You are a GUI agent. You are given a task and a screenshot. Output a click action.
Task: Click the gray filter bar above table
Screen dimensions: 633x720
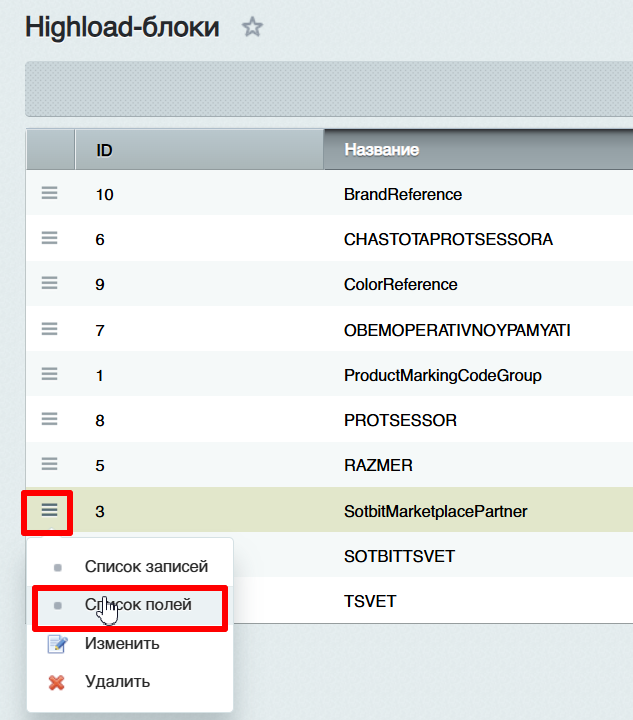point(328,89)
